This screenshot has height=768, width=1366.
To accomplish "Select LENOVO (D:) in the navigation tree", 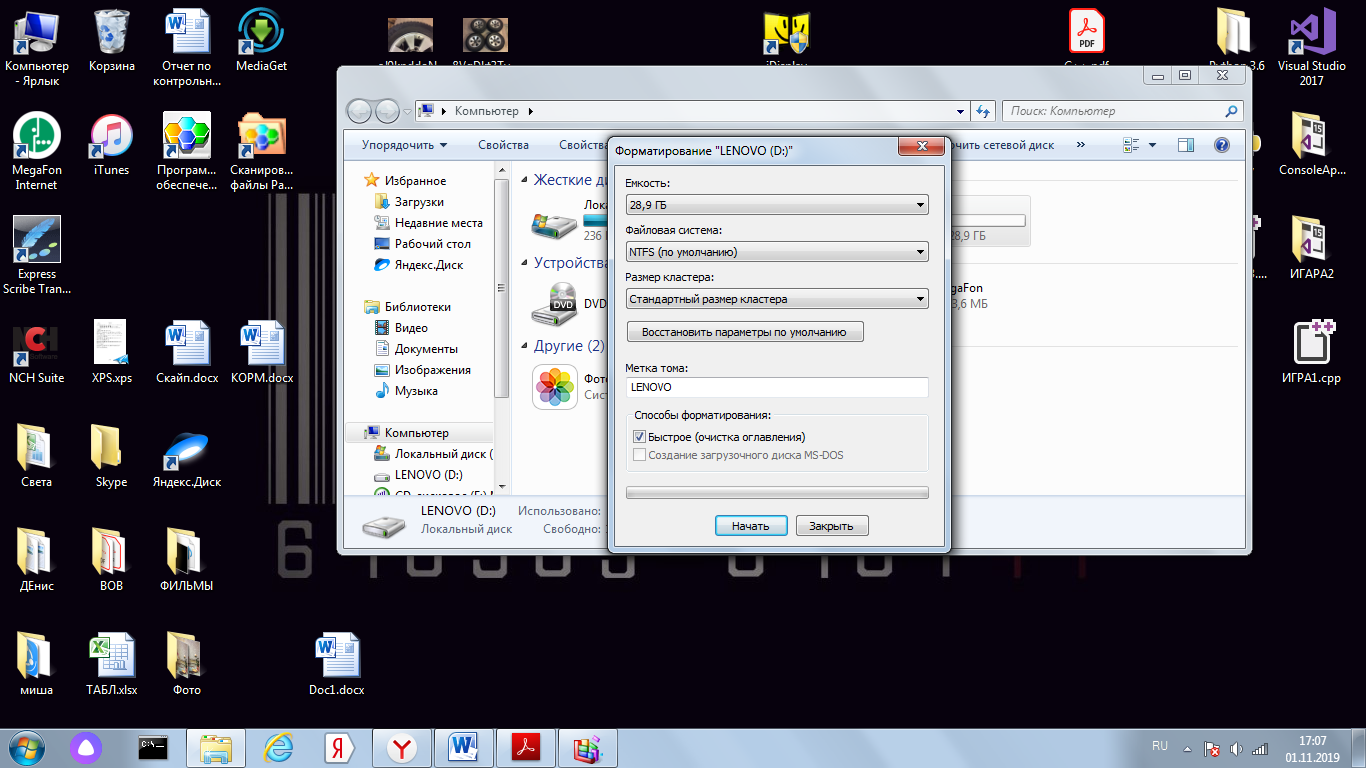I will point(428,475).
